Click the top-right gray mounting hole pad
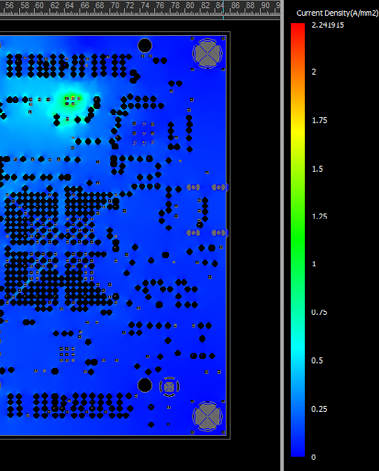Screen dimensions: 379x471 click(207, 54)
